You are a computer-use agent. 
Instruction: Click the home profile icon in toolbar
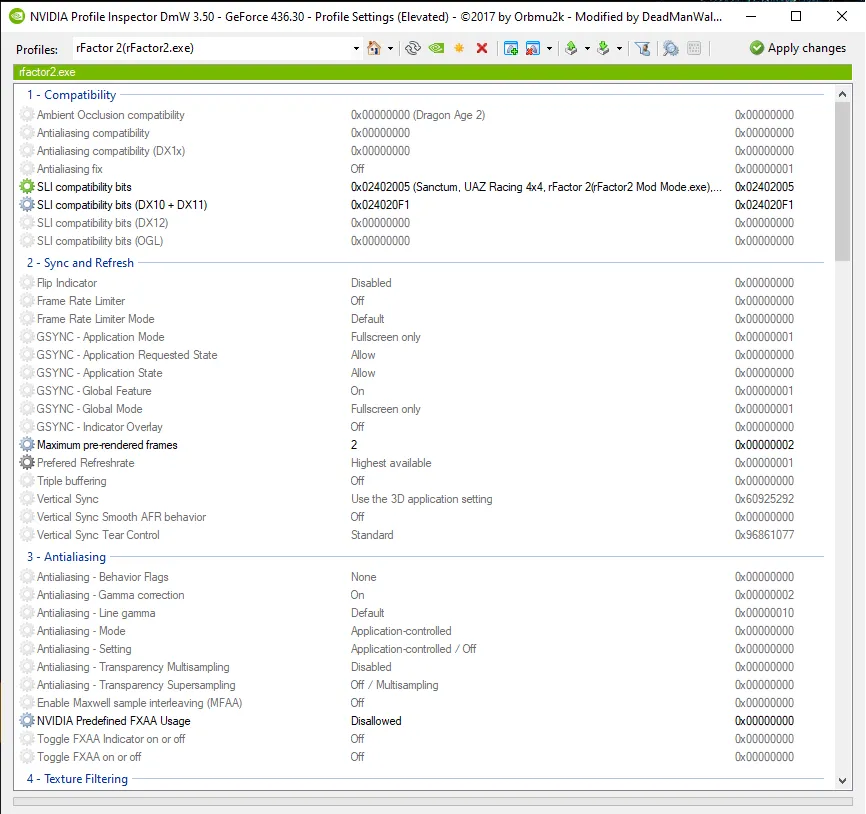374,48
